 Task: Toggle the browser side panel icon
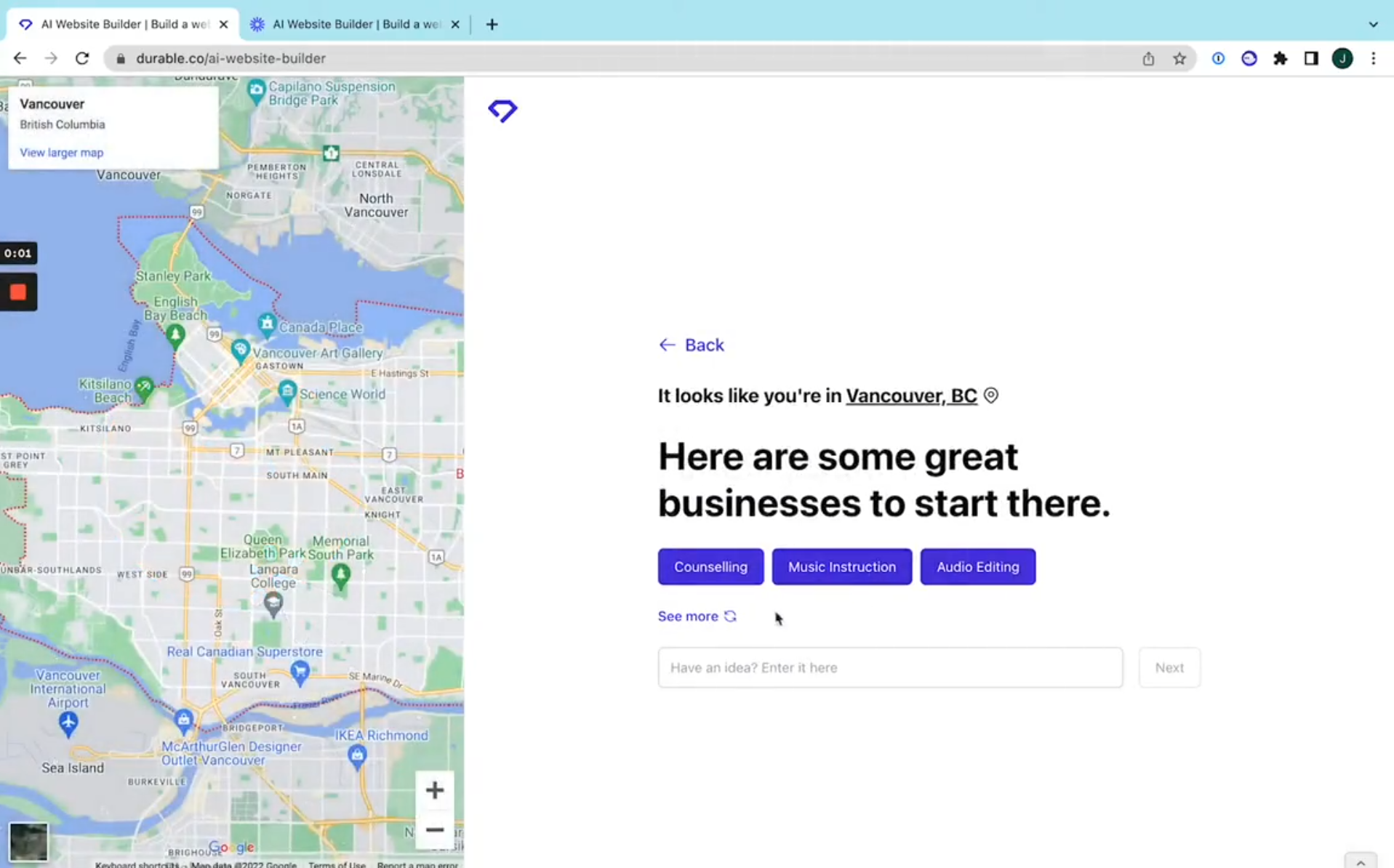[x=1310, y=58]
